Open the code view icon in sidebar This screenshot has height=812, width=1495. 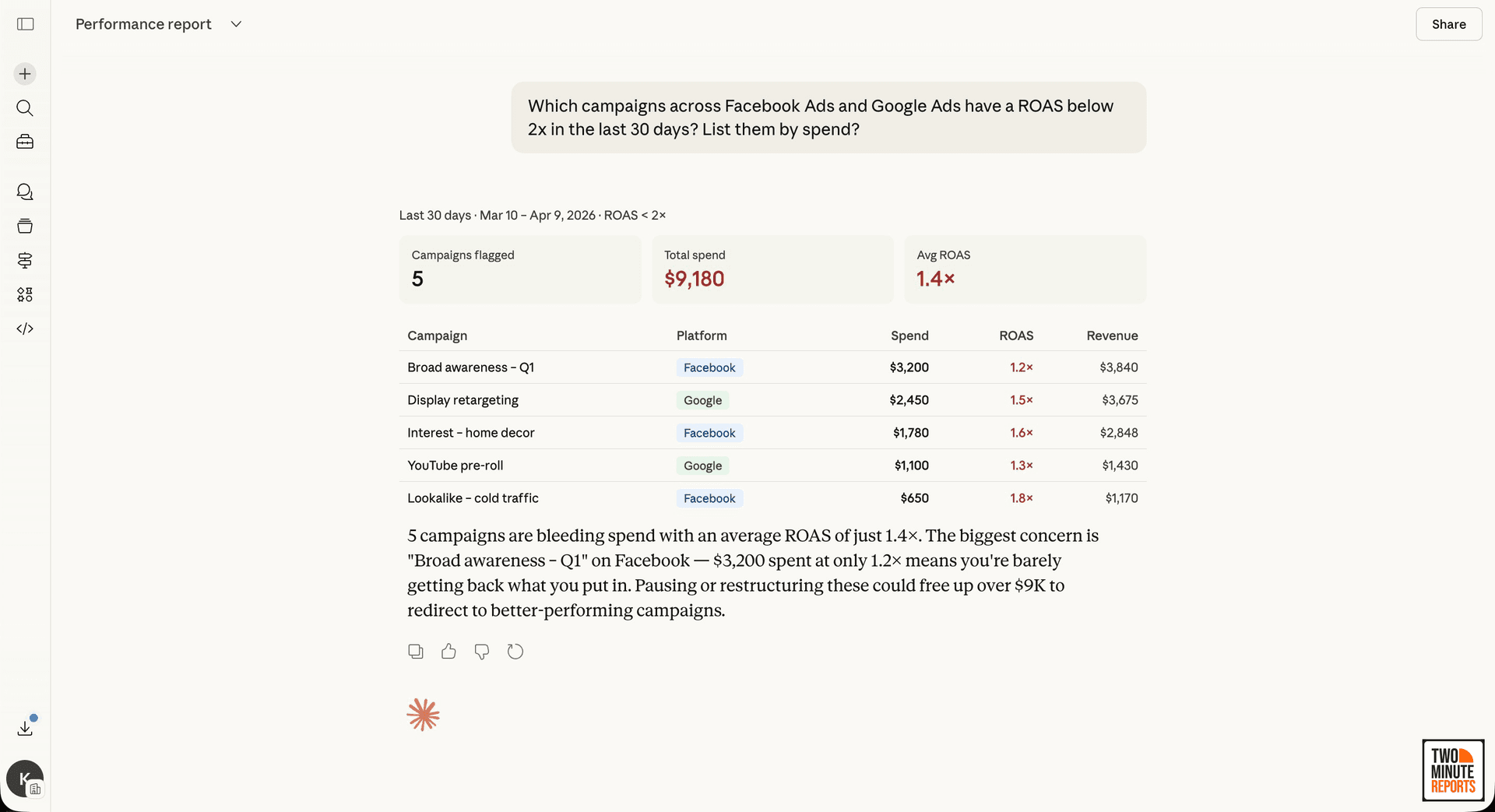(x=25, y=329)
